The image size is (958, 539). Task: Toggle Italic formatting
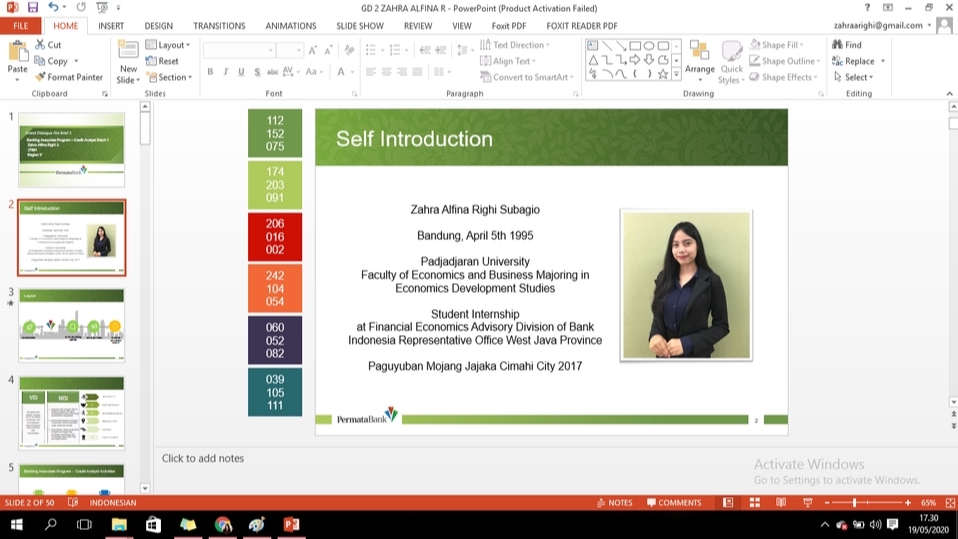click(225, 72)
